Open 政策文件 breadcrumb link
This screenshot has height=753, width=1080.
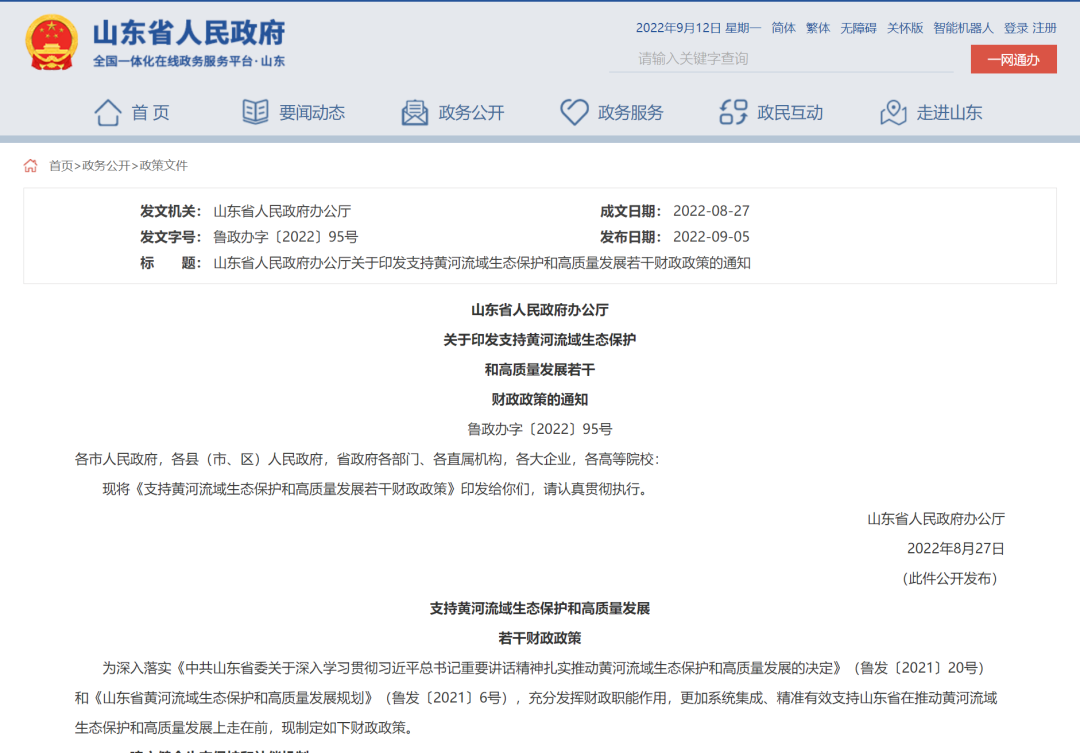tap(163, 166)
